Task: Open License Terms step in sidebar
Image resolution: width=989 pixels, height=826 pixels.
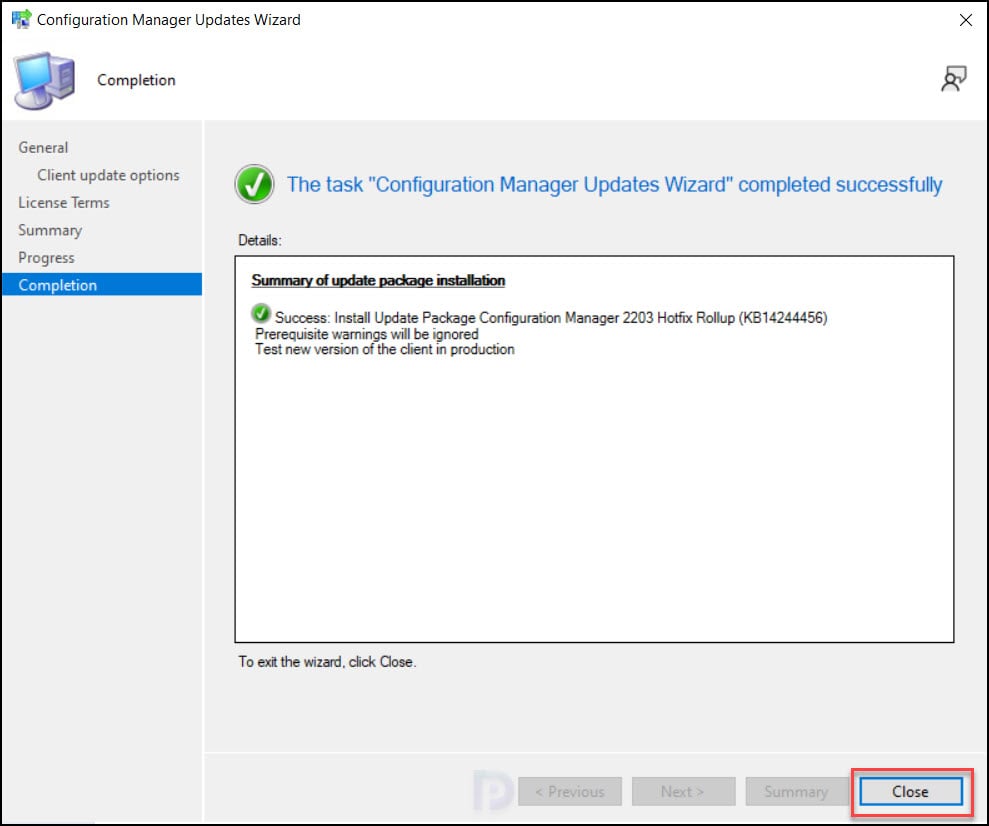Action: click(x=64, y=202)
